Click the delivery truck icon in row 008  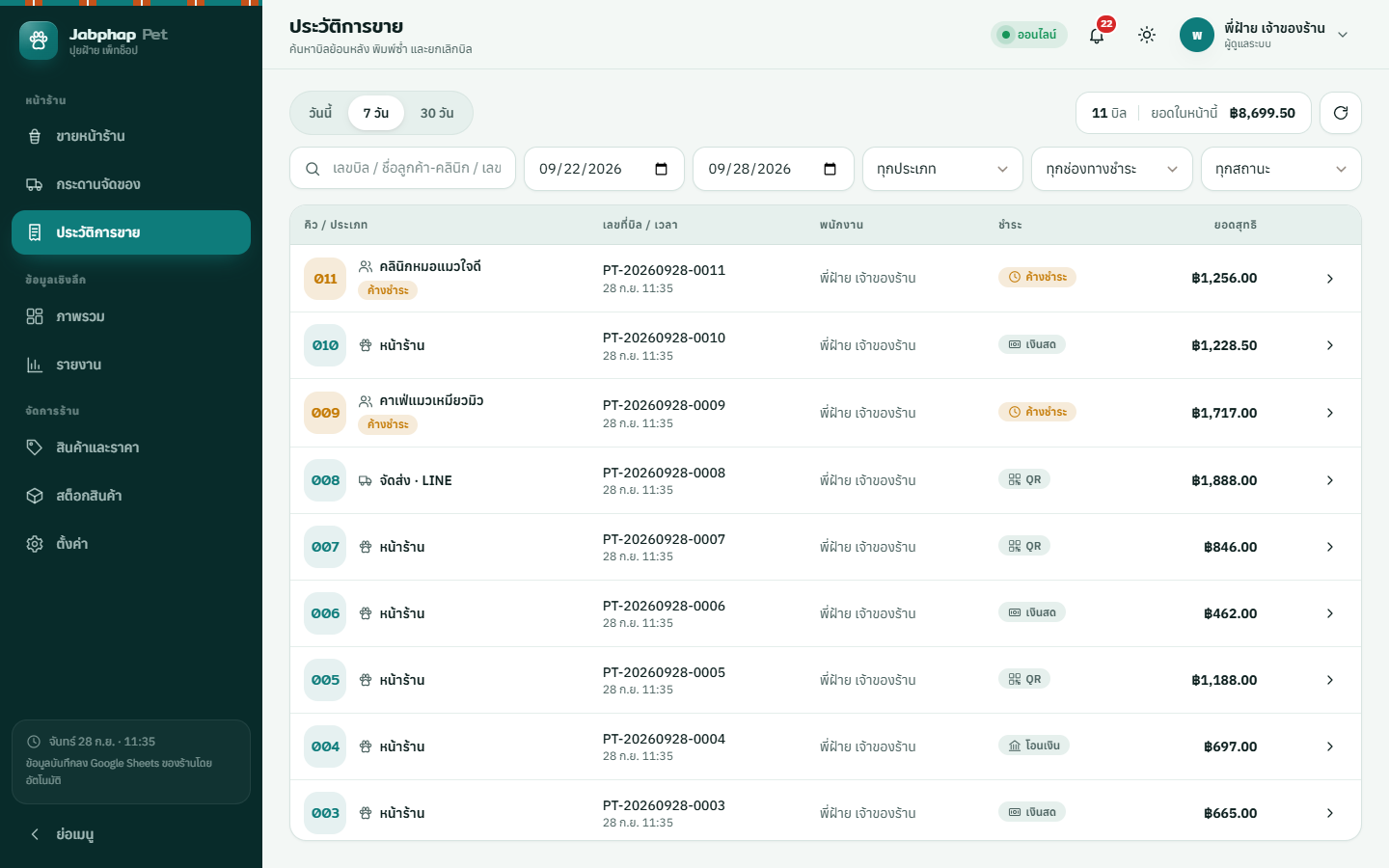point(366,480)
